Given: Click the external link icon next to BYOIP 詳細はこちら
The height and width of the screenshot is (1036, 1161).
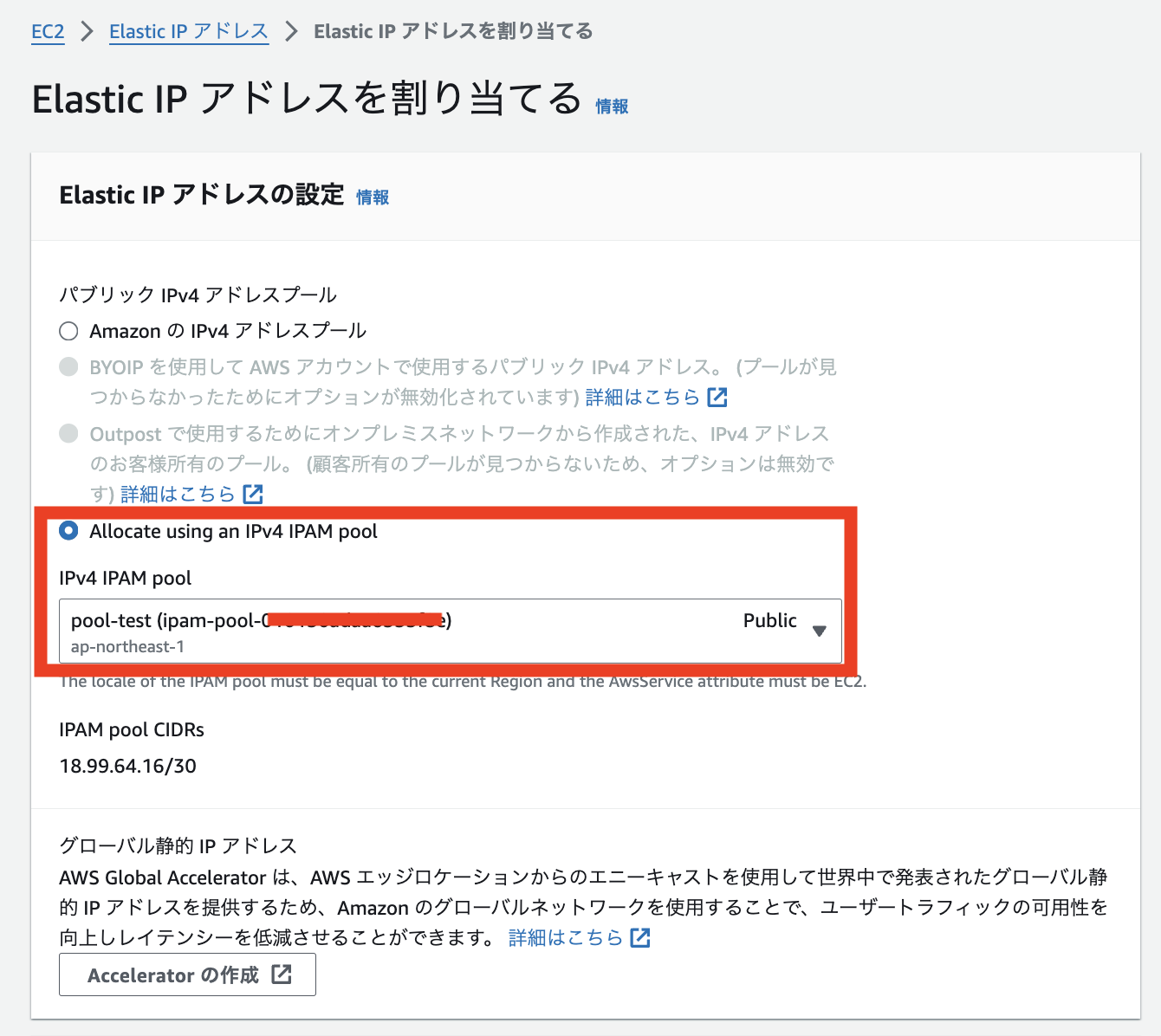Looking at the screenshot, I should (x=717, y=397).
